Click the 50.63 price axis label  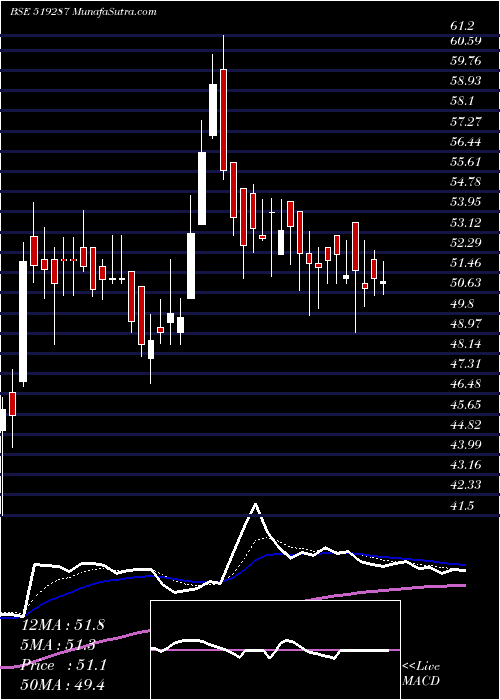tap(466, 283)
